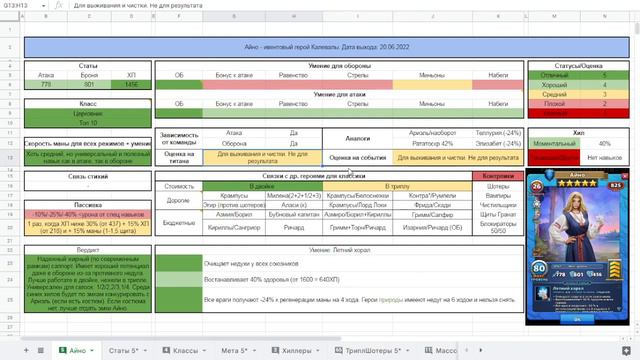
Task: Open the Explore icon in bottom-right corner
Action: pos(626,350)
